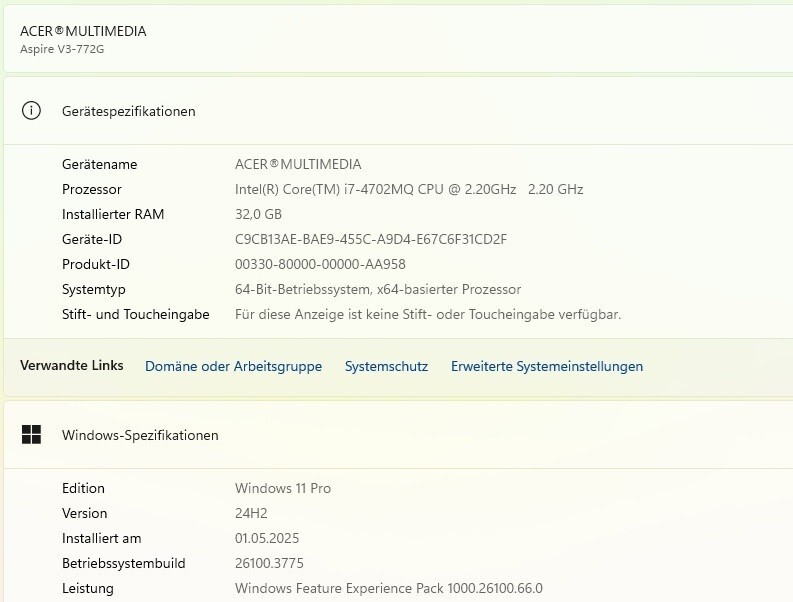Open the Domäne oder Arbeitsgruppe link
This screenshot has width=793, height=602.
tap(233, 366)
